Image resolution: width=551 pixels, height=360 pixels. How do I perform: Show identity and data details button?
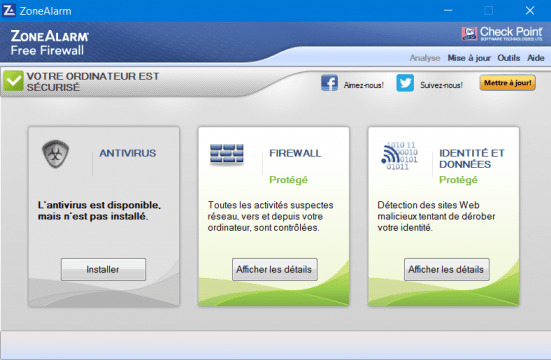pos(446,269)
